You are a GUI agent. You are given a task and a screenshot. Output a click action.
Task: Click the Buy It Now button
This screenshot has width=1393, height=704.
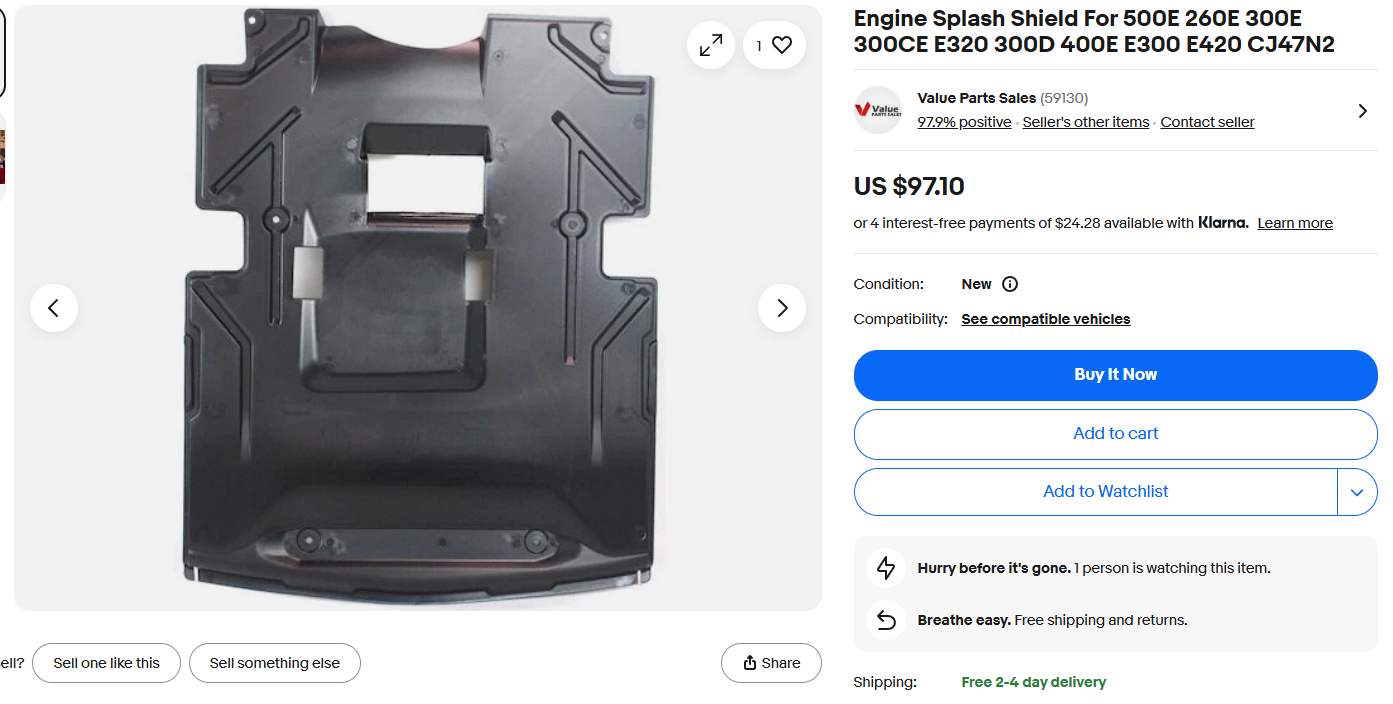click(1115, 375)
